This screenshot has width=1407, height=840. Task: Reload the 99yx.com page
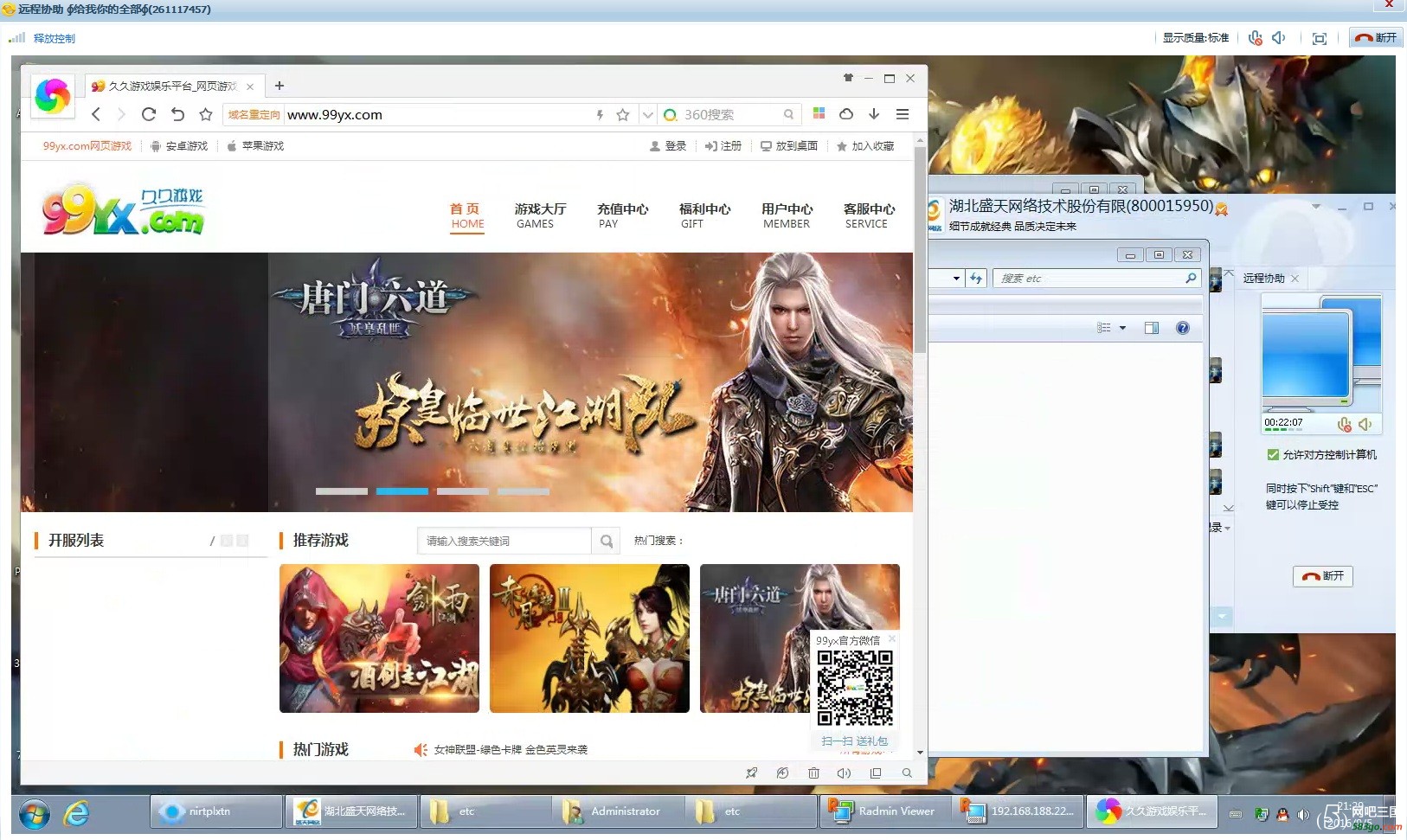(x=149, y=114)
